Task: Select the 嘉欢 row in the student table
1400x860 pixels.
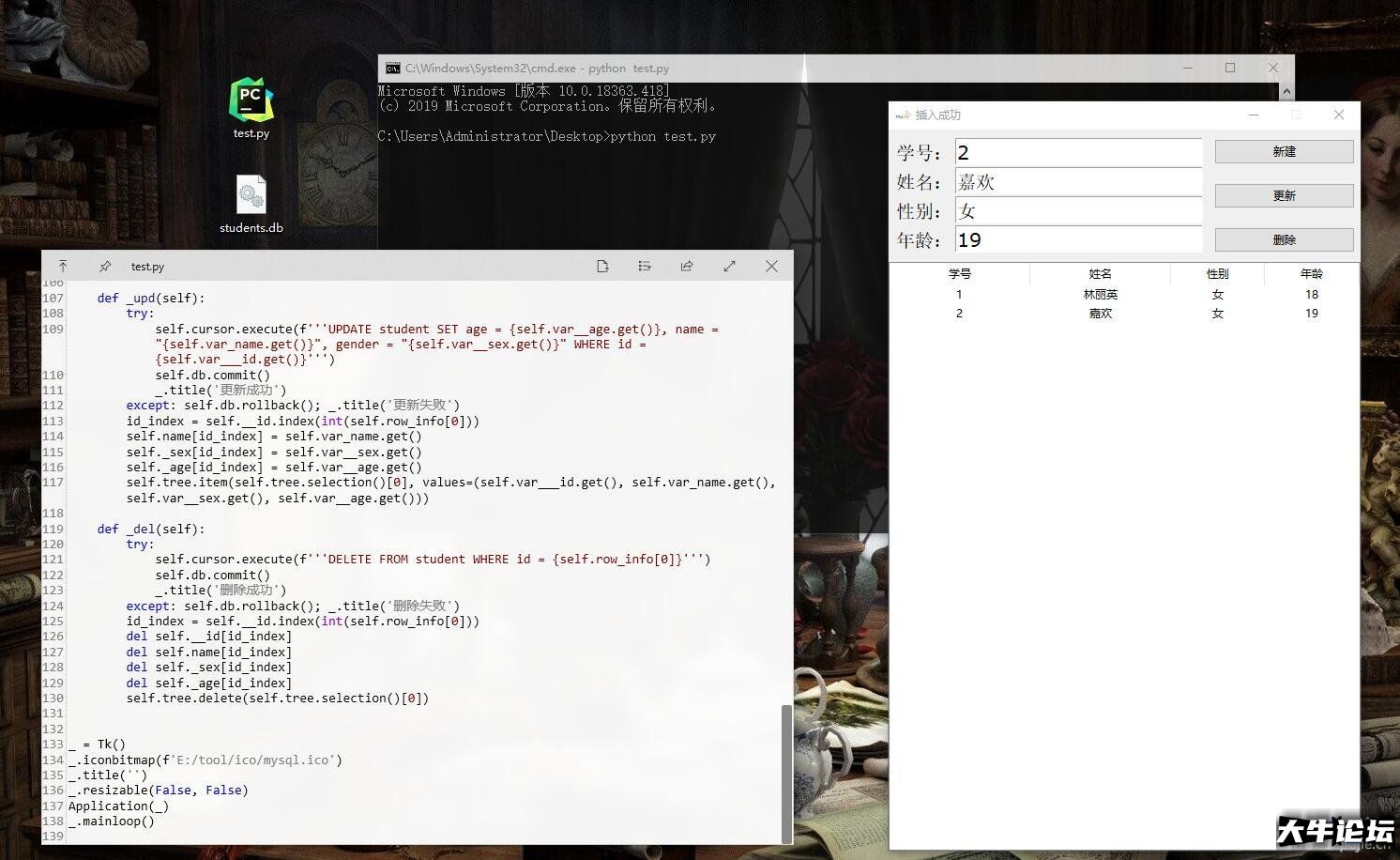Action: click(x=1124, y=314)
